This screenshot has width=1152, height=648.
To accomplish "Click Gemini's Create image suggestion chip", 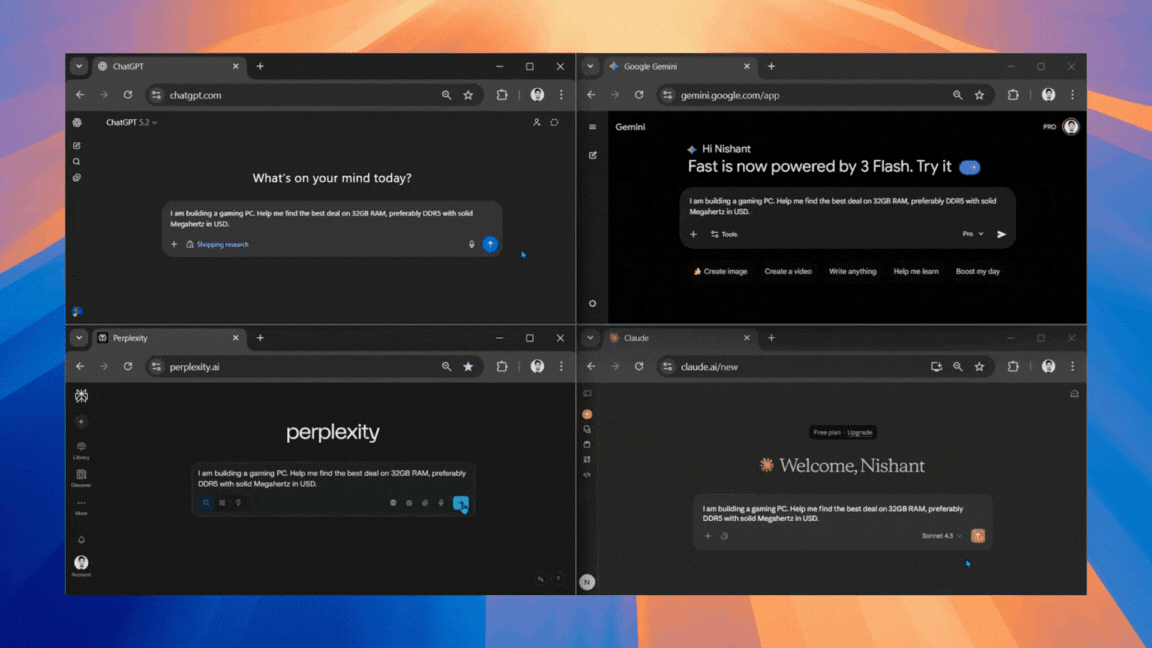I will (720, 271).
